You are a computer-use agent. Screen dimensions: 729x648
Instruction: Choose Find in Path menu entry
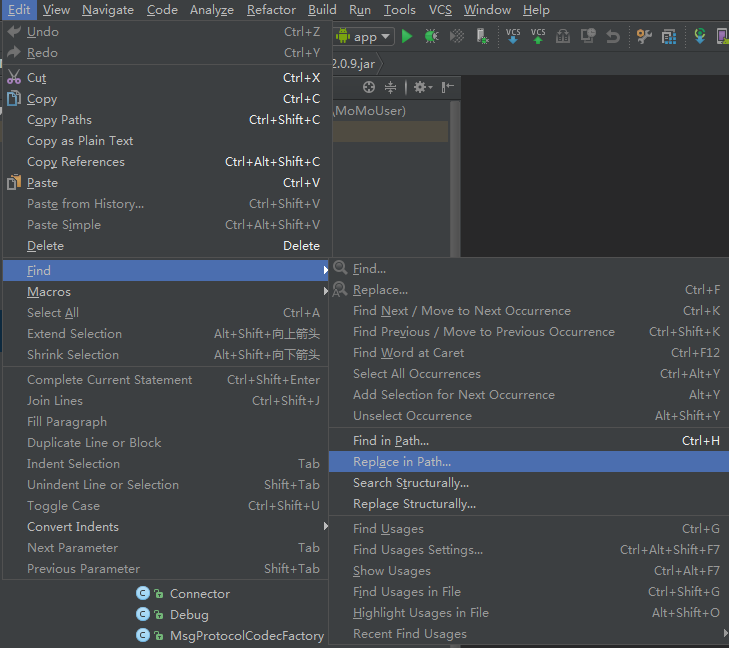coord(391,441)
